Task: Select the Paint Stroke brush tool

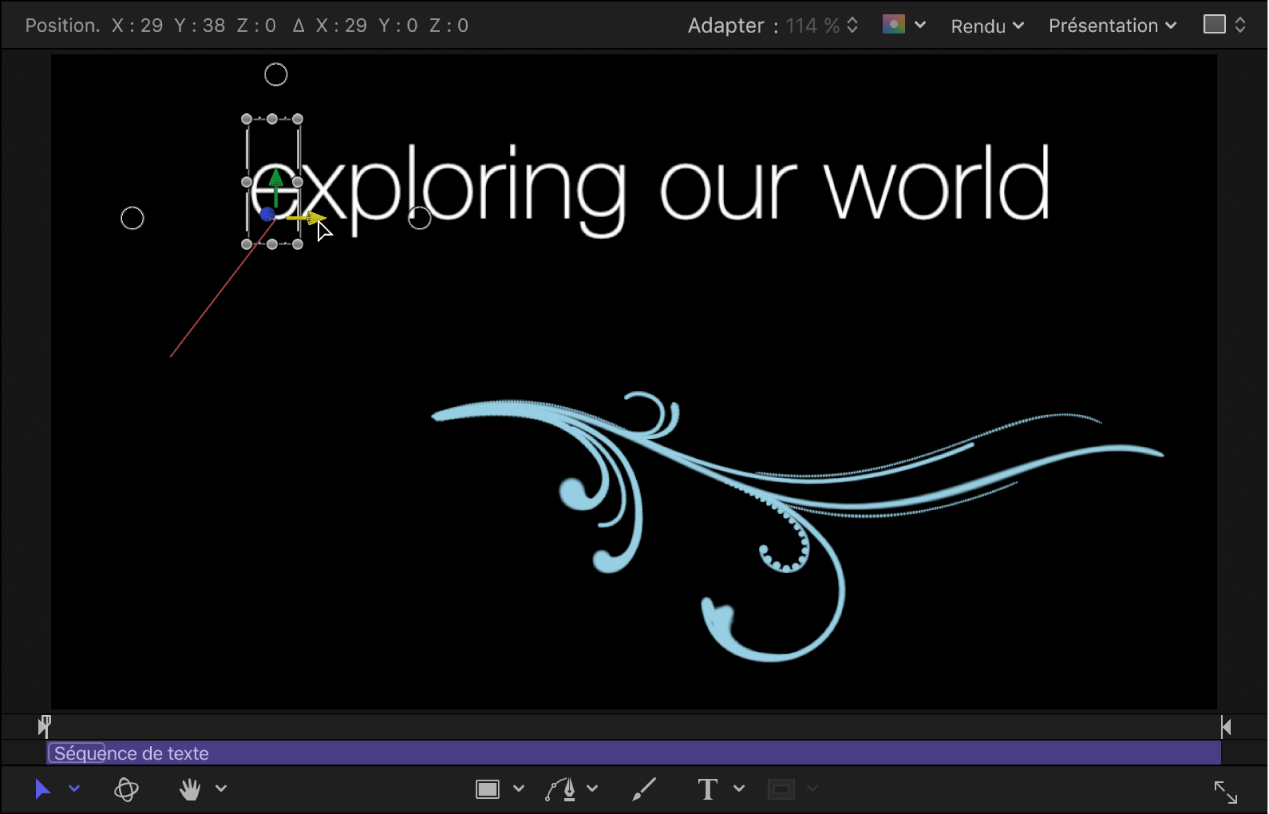Action: point(644,790)
